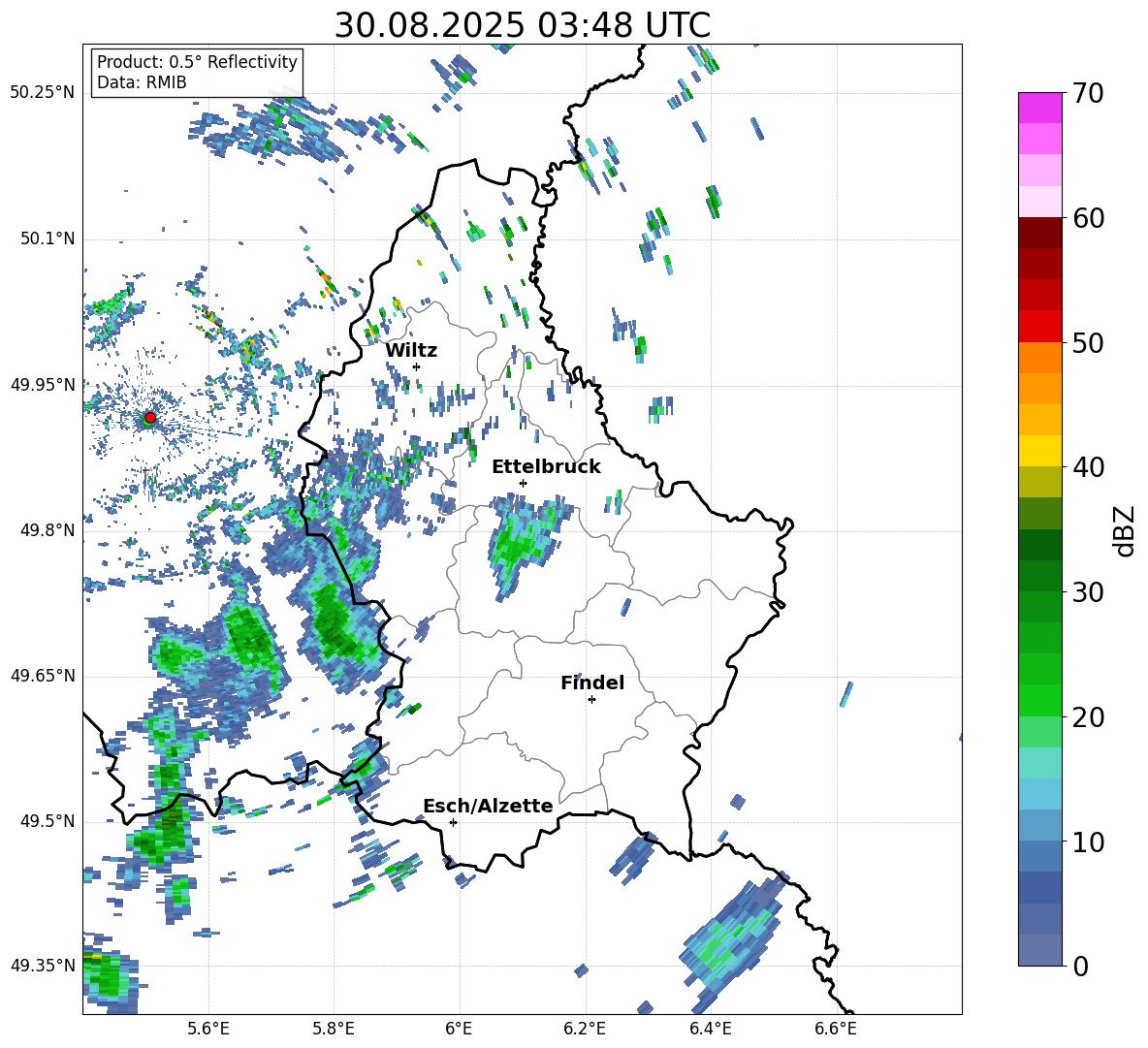1148x1048 pixels.
Task: Click the 6.2°E longitude label
Action: (x=585, y=1029)
